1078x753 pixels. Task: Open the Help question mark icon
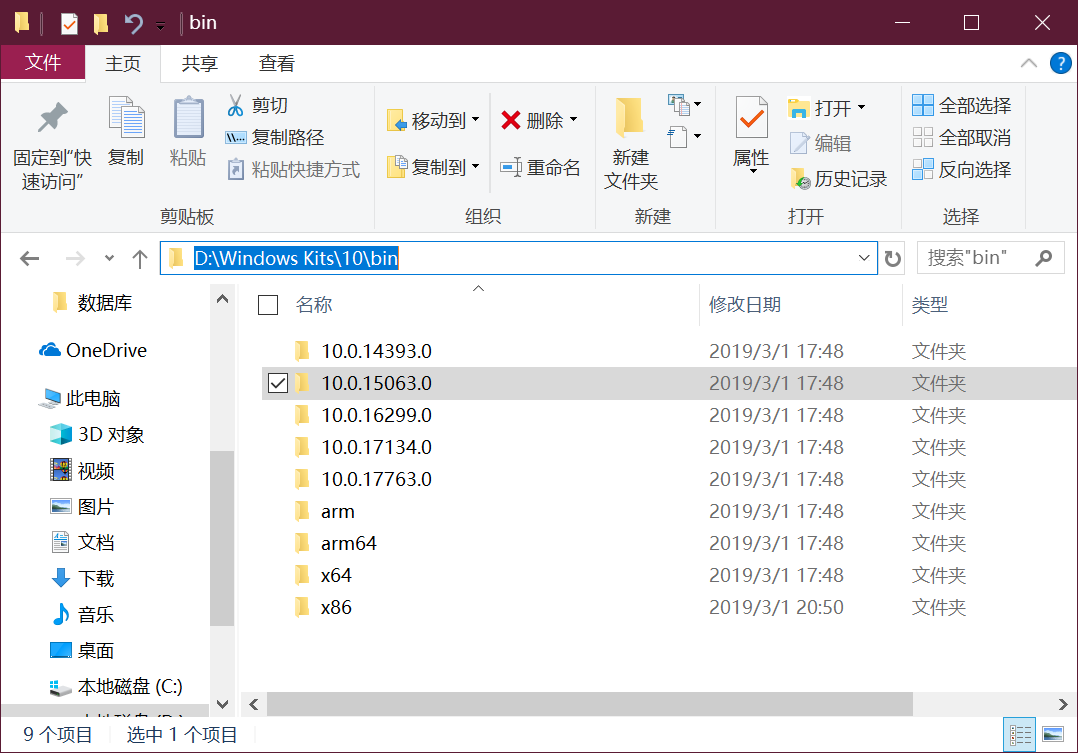pyautogui.click(x=1060, y=63)
